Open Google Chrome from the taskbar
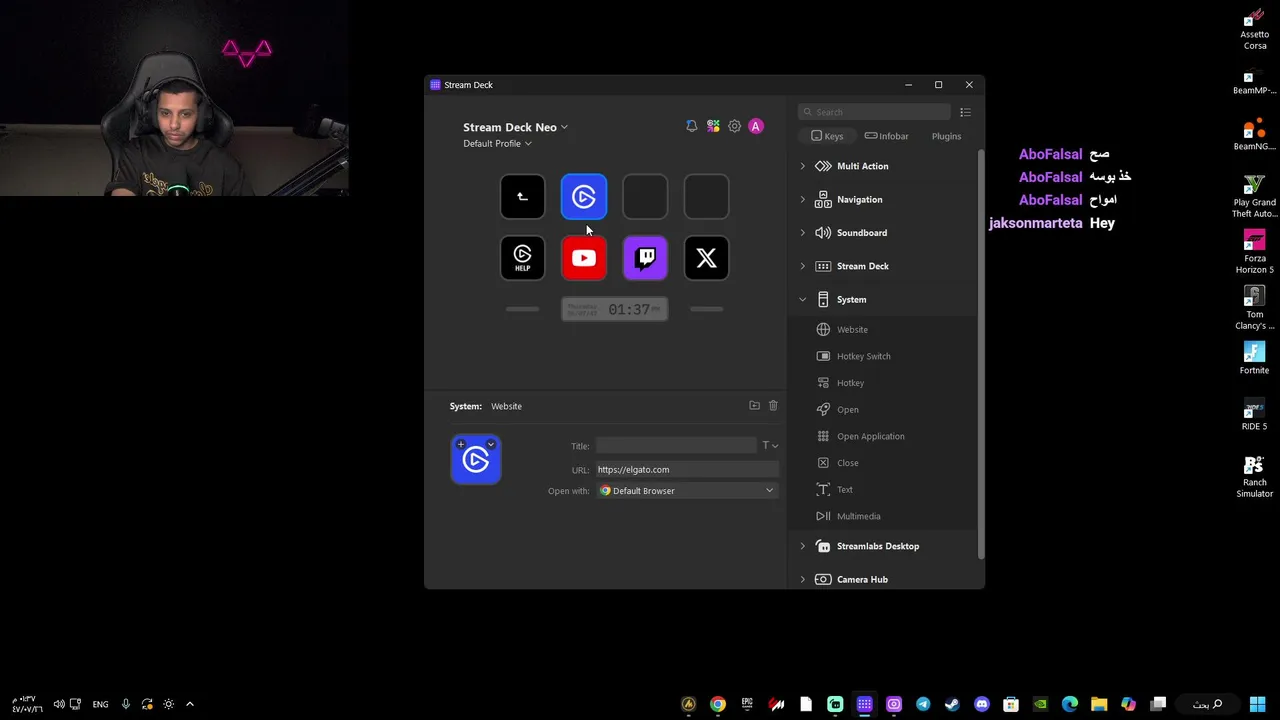 point(718,704)
